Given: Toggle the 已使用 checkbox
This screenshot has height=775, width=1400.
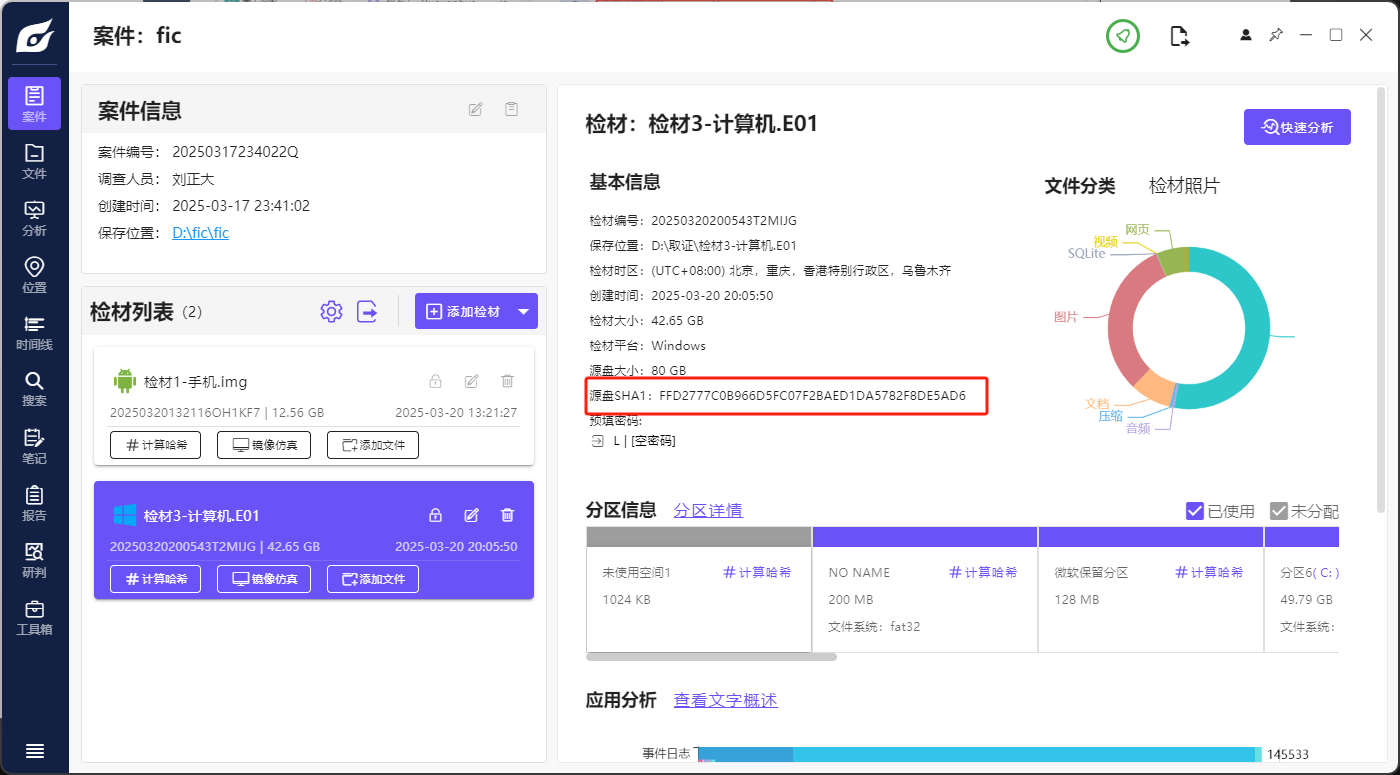Looking at the screenshot, I should [x=1194, y=511].
